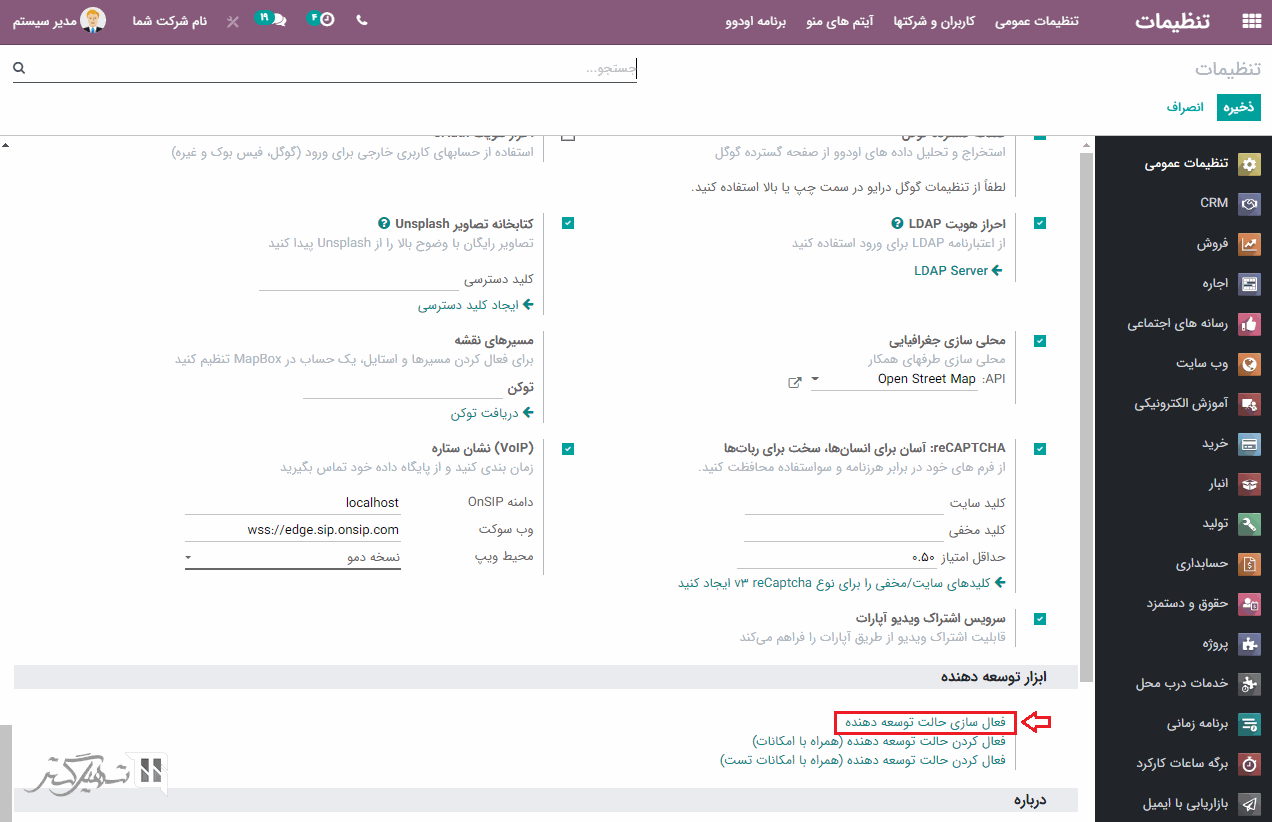Viewport: 1272px width, 822px height.
Task: Open external link icon beside Open Street Map
Action: point(795,381)
